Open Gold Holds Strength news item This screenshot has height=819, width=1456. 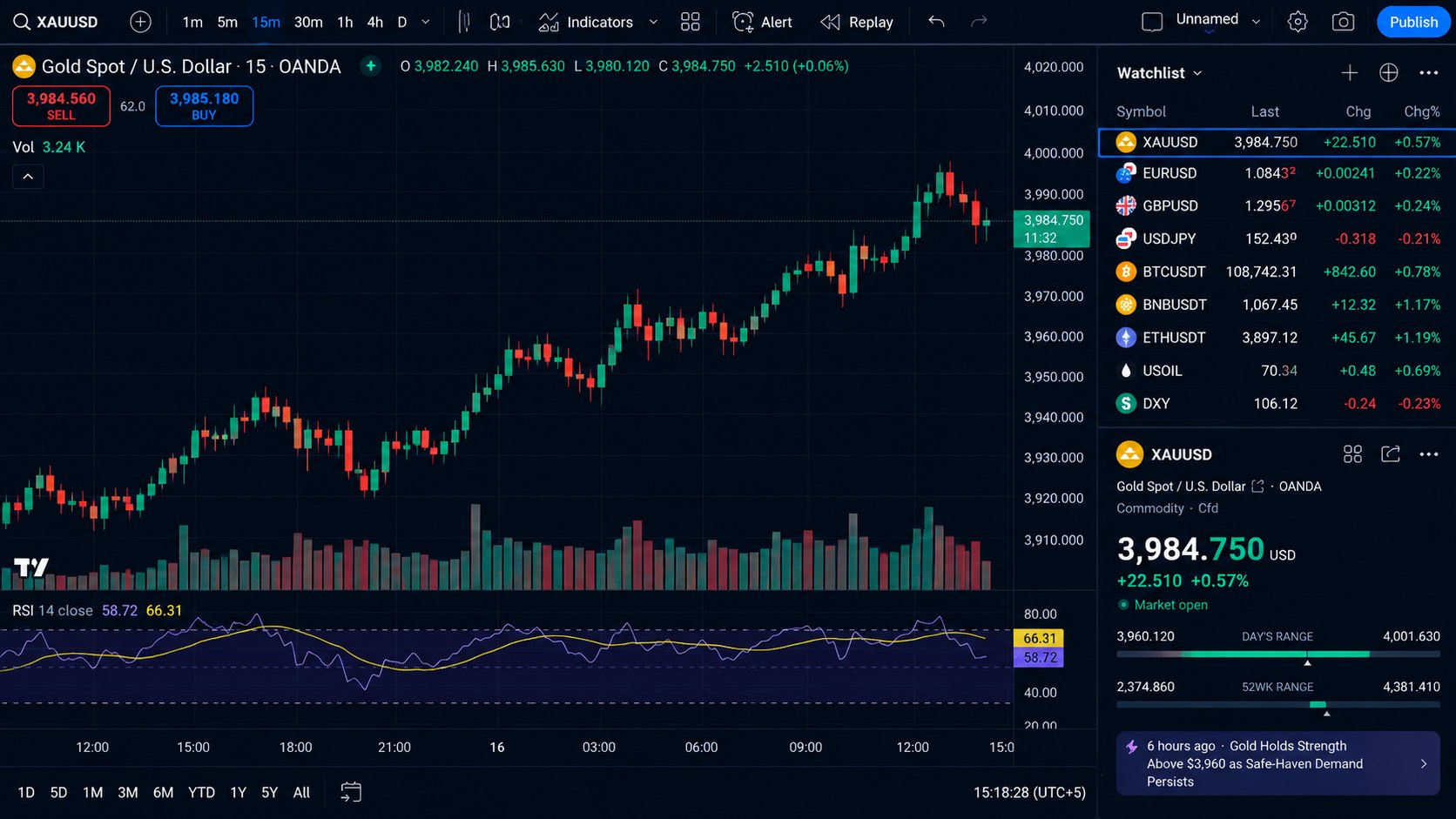coord(1277,763)
